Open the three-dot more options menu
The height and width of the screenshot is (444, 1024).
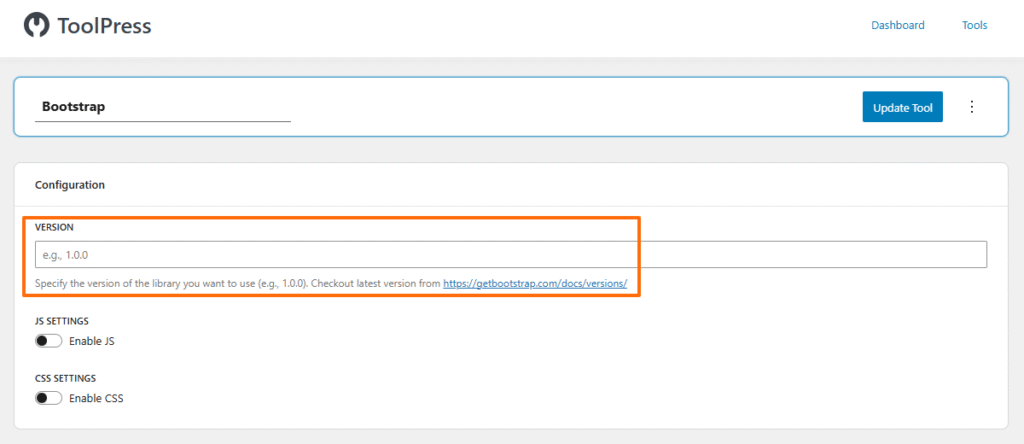click(972, 106)
